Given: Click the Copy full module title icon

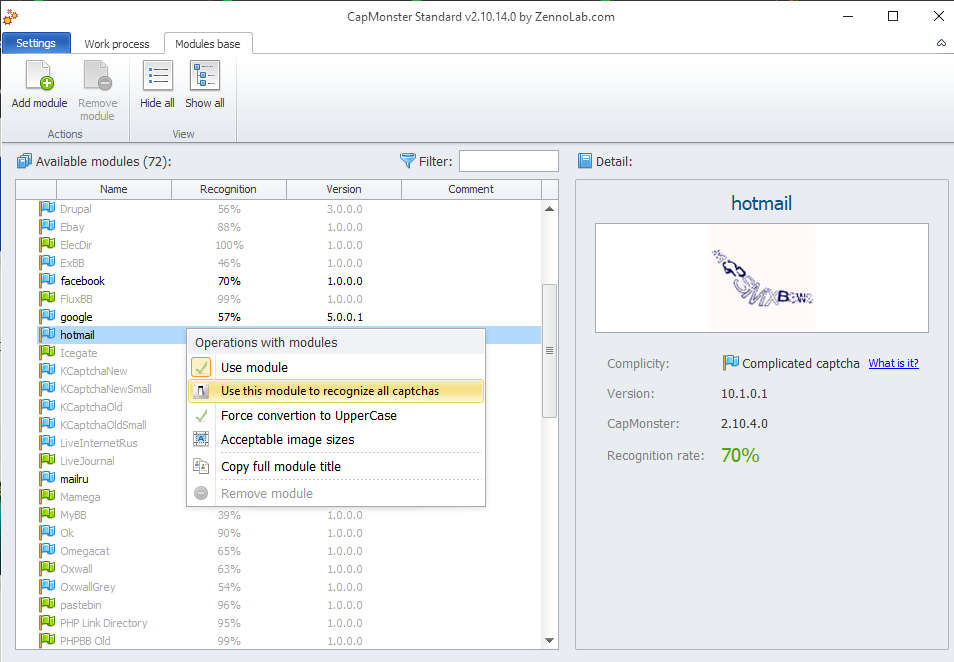Looking at the screenshot, I should [x=201, y=466].
